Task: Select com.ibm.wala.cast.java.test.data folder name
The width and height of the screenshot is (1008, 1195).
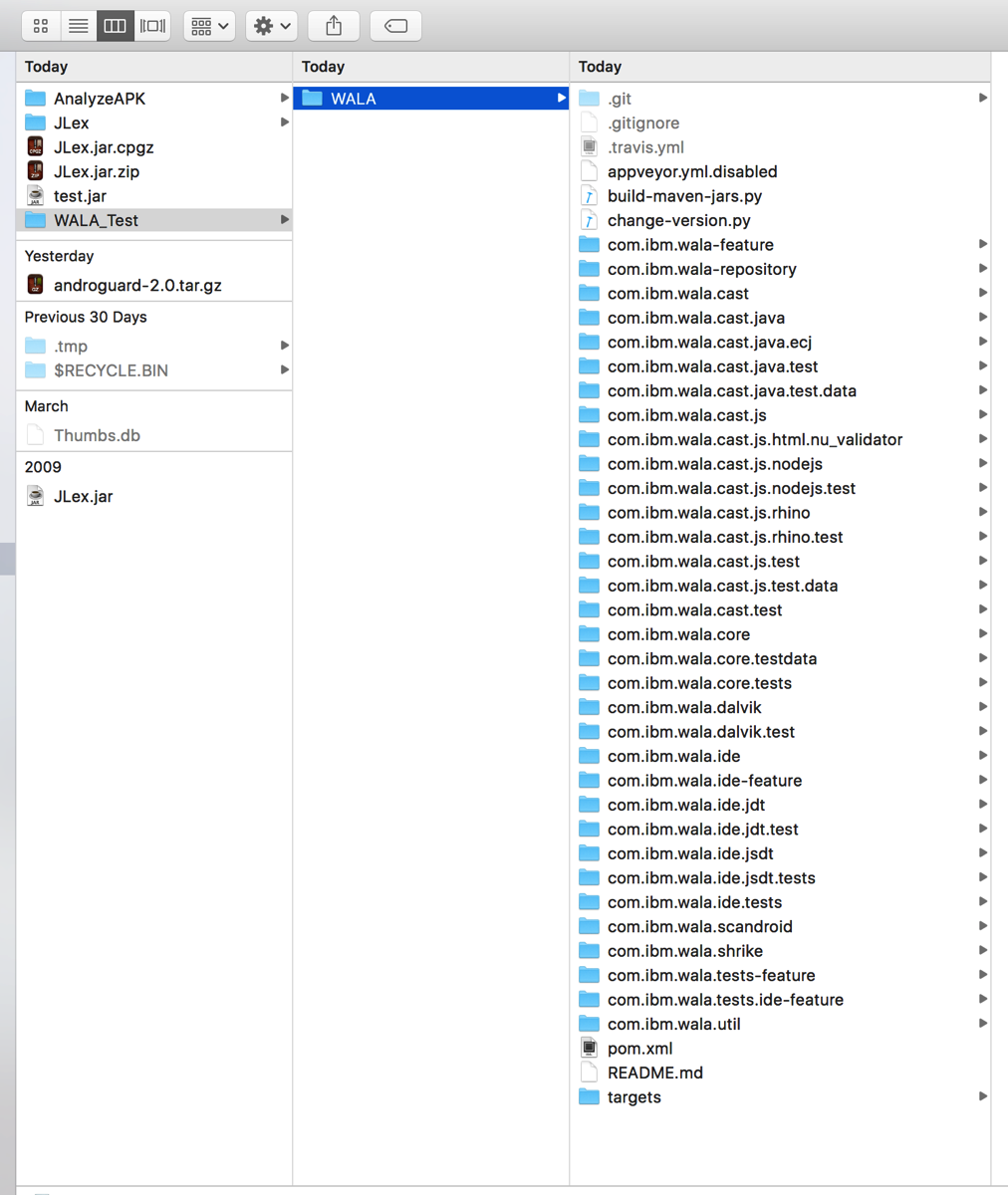Action: tap(732, 390)
